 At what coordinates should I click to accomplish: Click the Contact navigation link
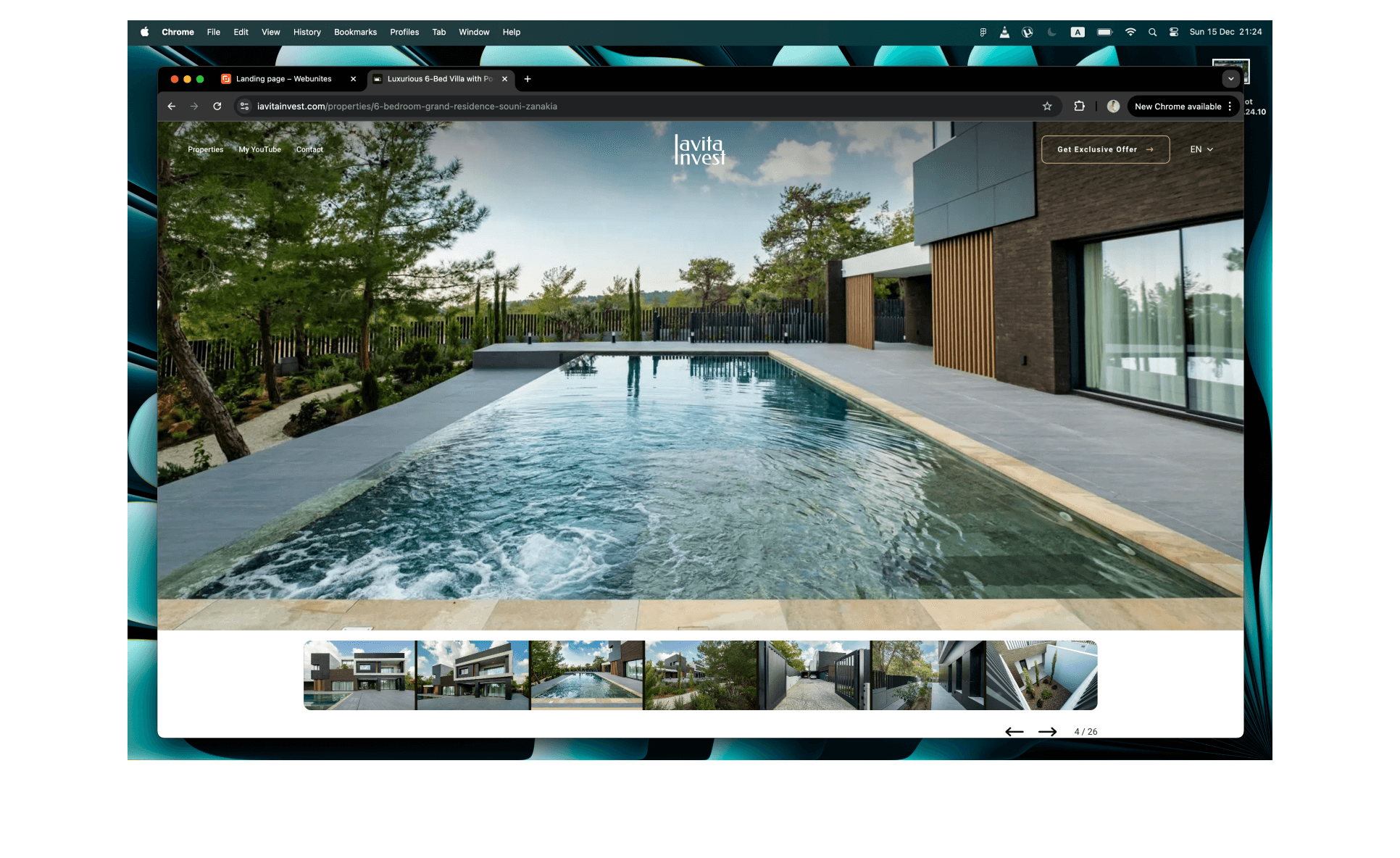309,149
